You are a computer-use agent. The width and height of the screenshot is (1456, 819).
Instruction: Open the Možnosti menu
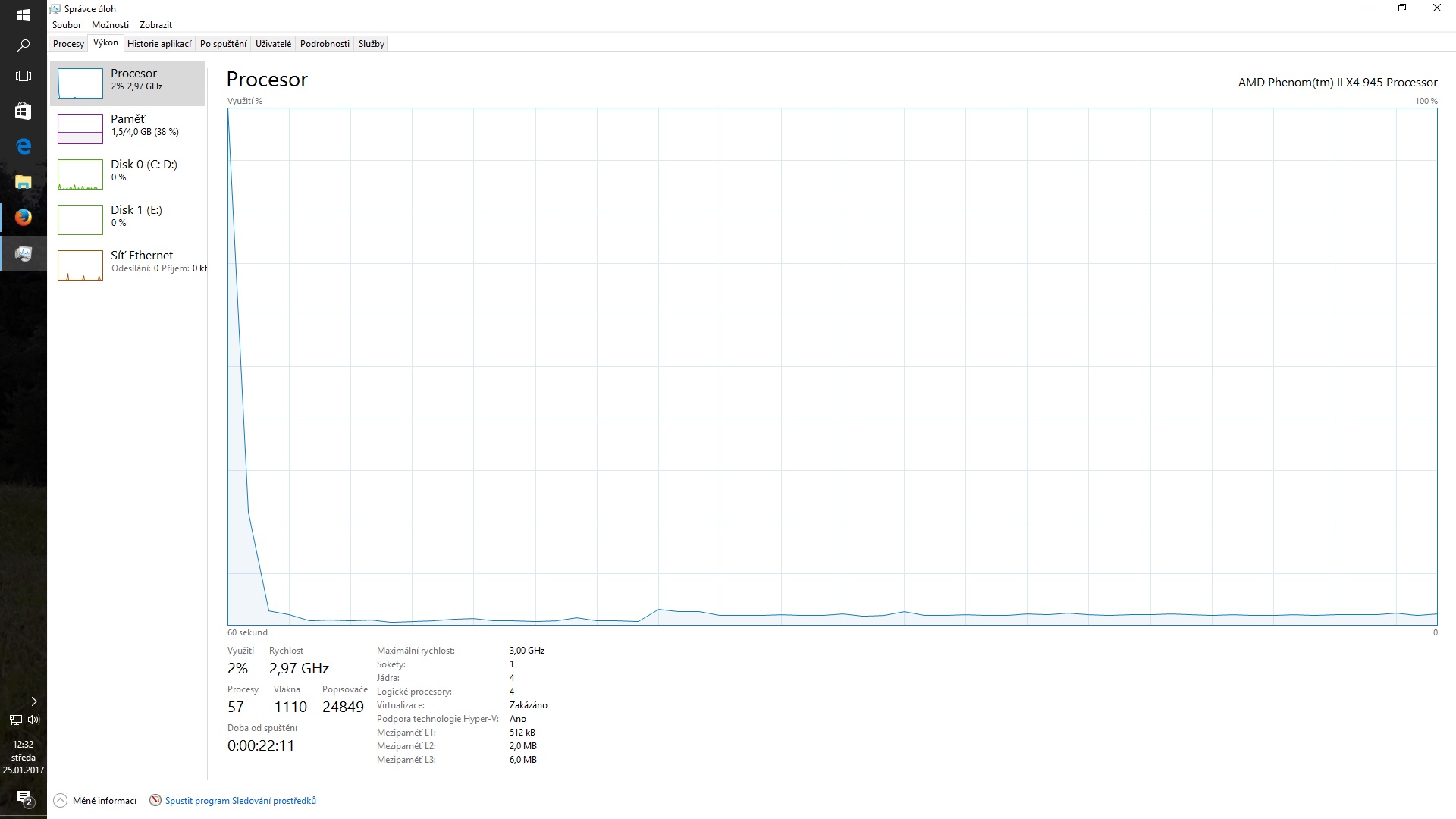110,25
